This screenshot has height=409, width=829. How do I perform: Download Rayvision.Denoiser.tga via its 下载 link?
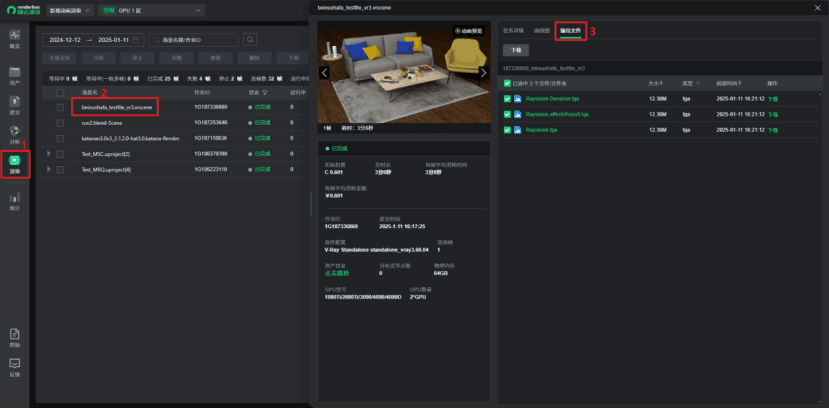(x=772, y=99)
